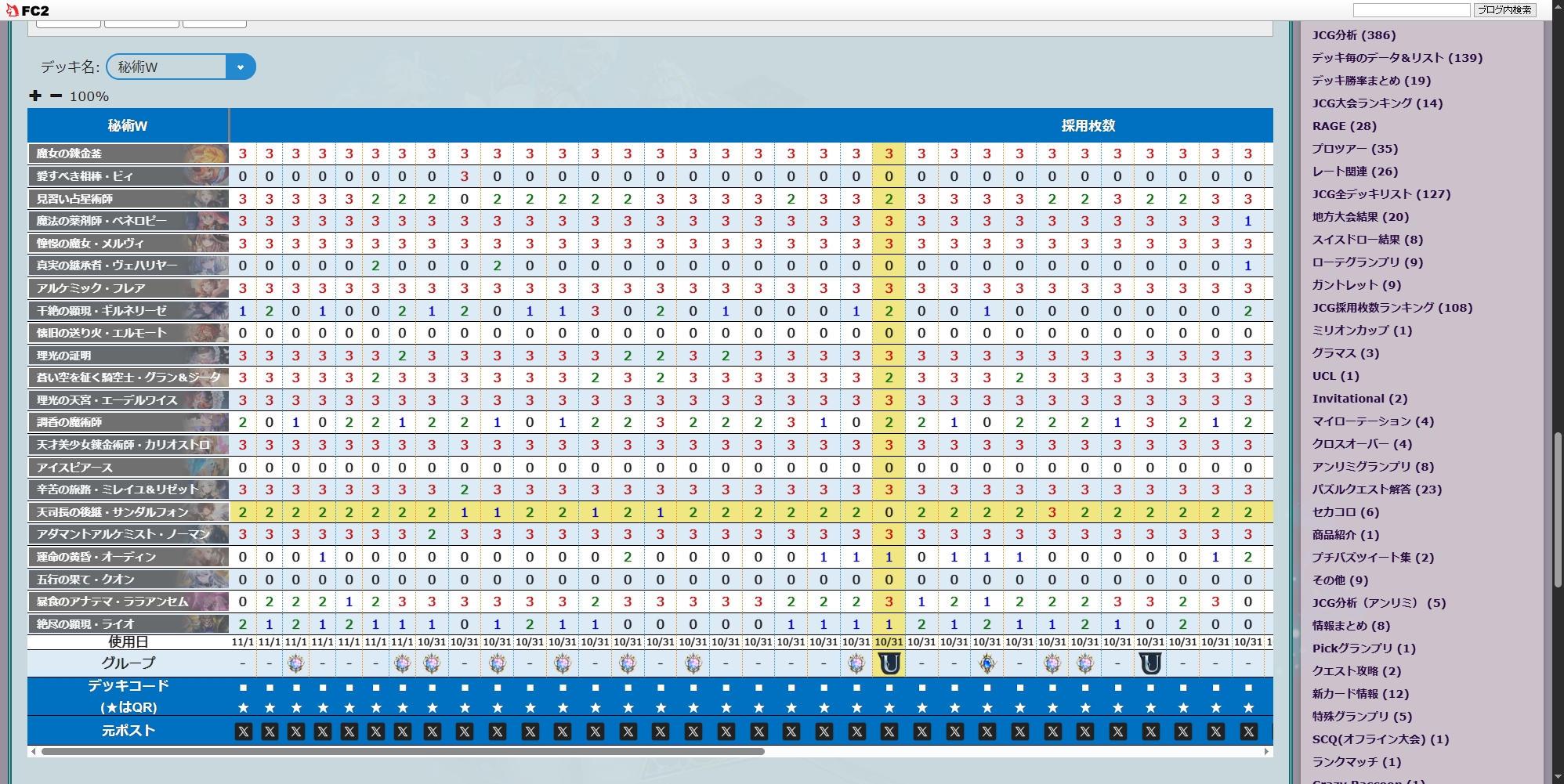
Task: Click the U group icon in the non-highlighted column
Action: [1150, 663]
